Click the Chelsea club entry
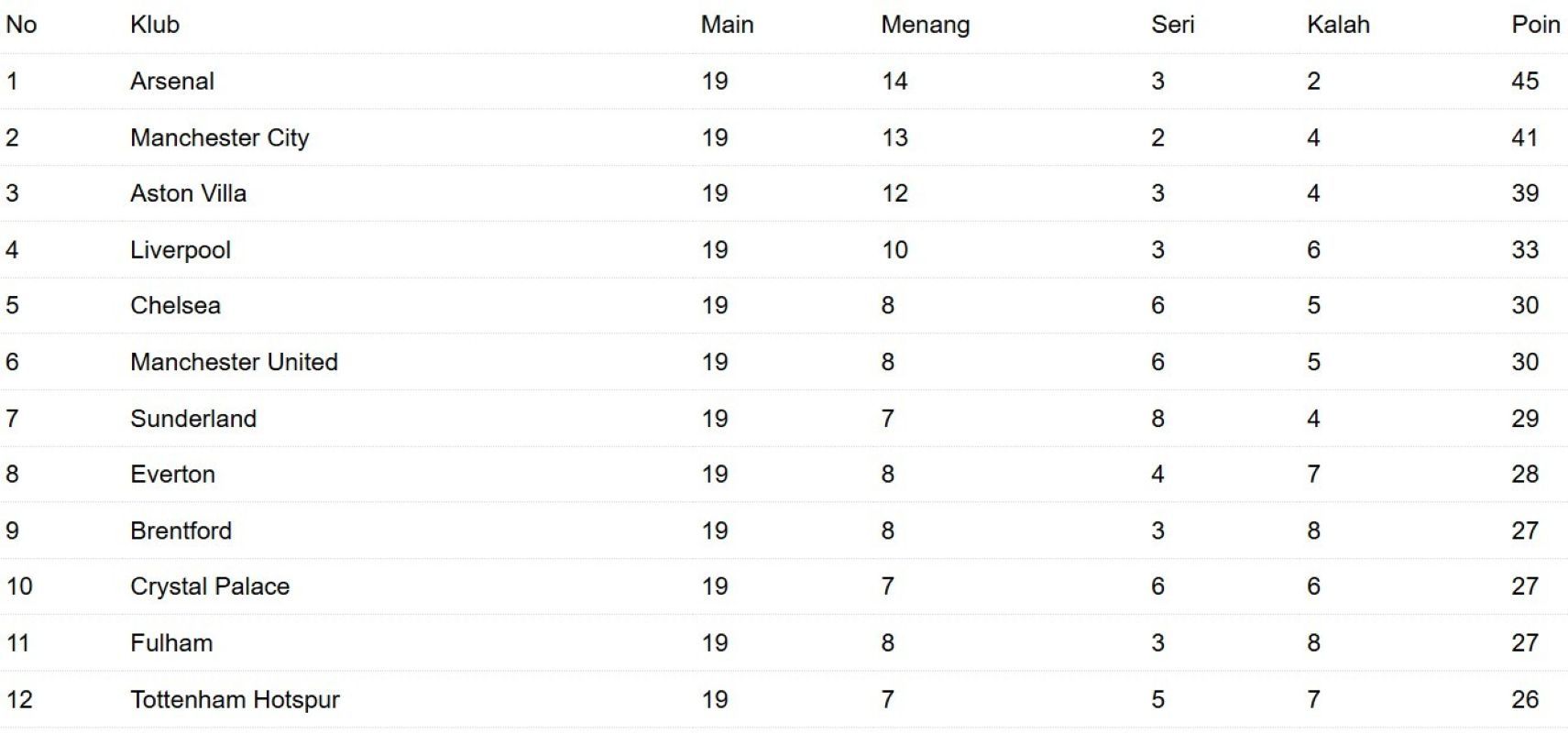The height and width of the screenshot is (733, 1568). [175, 306]
